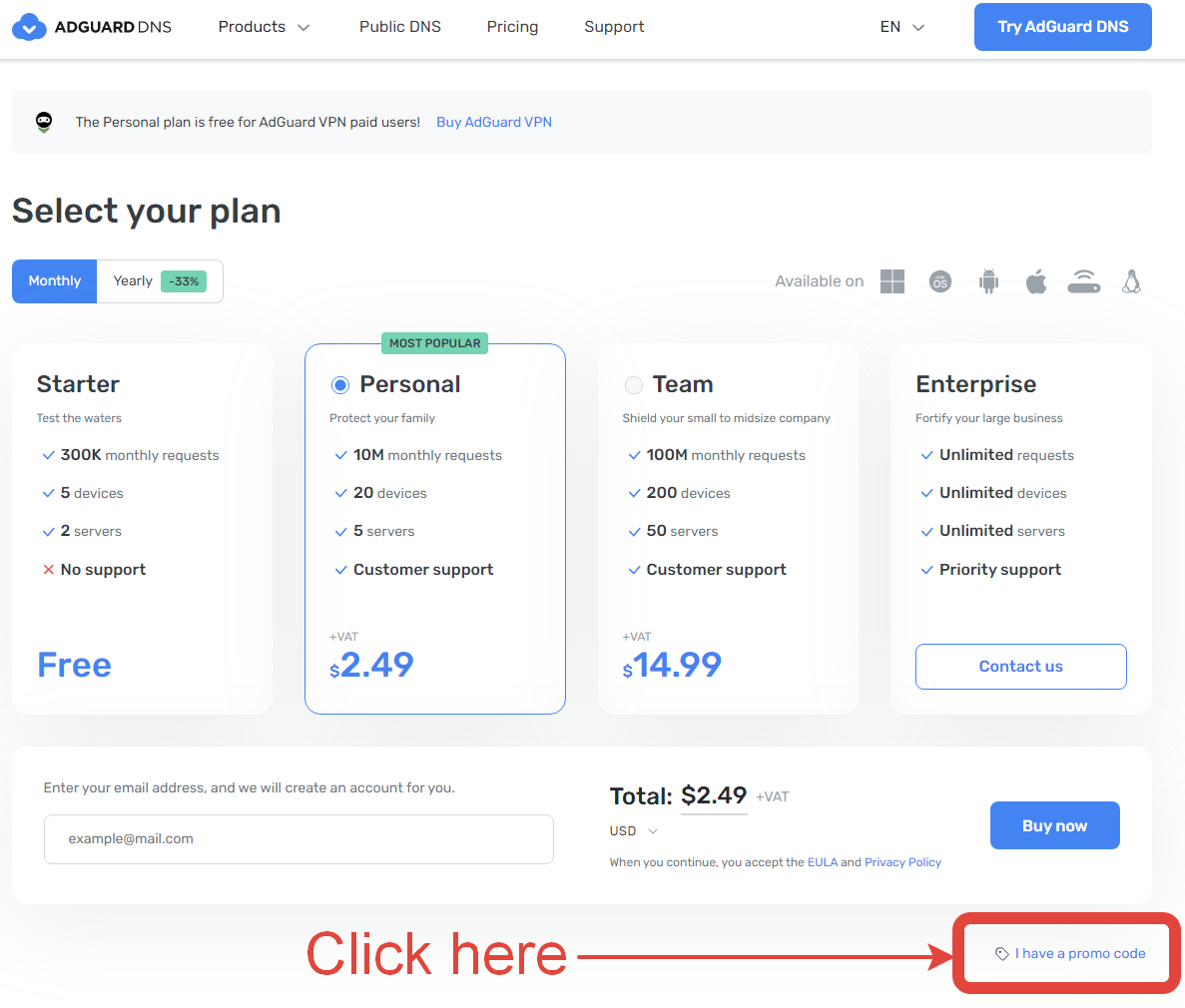The width and height of the screenshot is (1185, 1008).
Task: Click the MOST POPULAR badge
Action: [x=434, y=343]
